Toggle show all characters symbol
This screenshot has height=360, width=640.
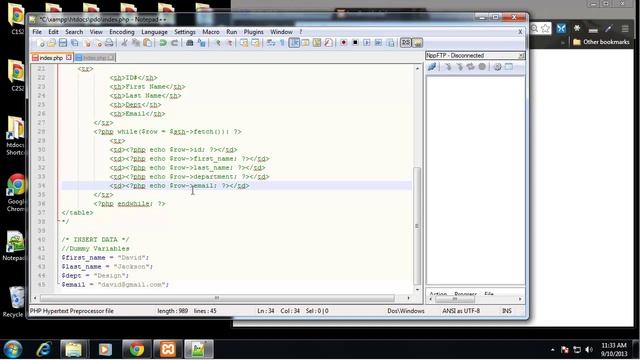pos(282,43)
